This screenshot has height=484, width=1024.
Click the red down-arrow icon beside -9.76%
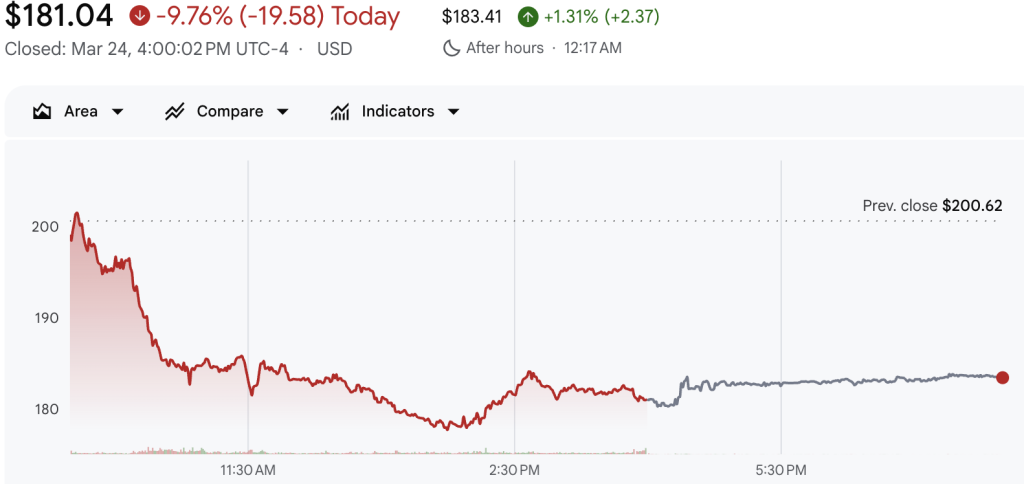(x=141, y=17)
